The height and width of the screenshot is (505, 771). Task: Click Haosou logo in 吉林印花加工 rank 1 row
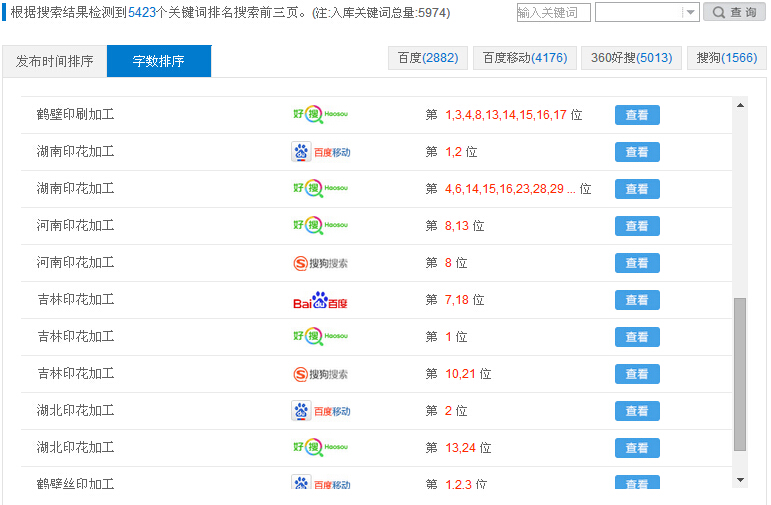click(x=320, y=336)
